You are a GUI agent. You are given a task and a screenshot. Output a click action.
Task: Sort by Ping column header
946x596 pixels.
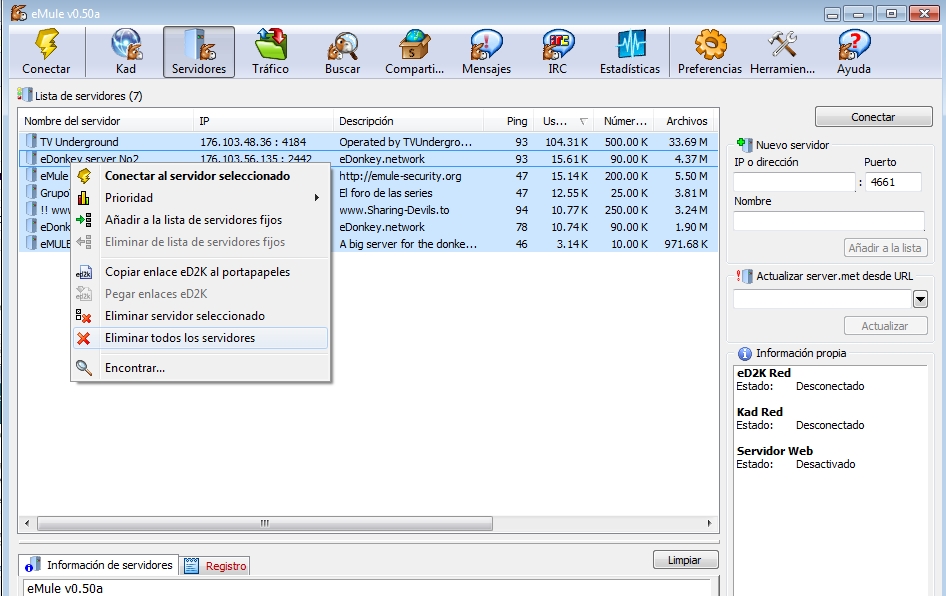click(x=509, y=121)
